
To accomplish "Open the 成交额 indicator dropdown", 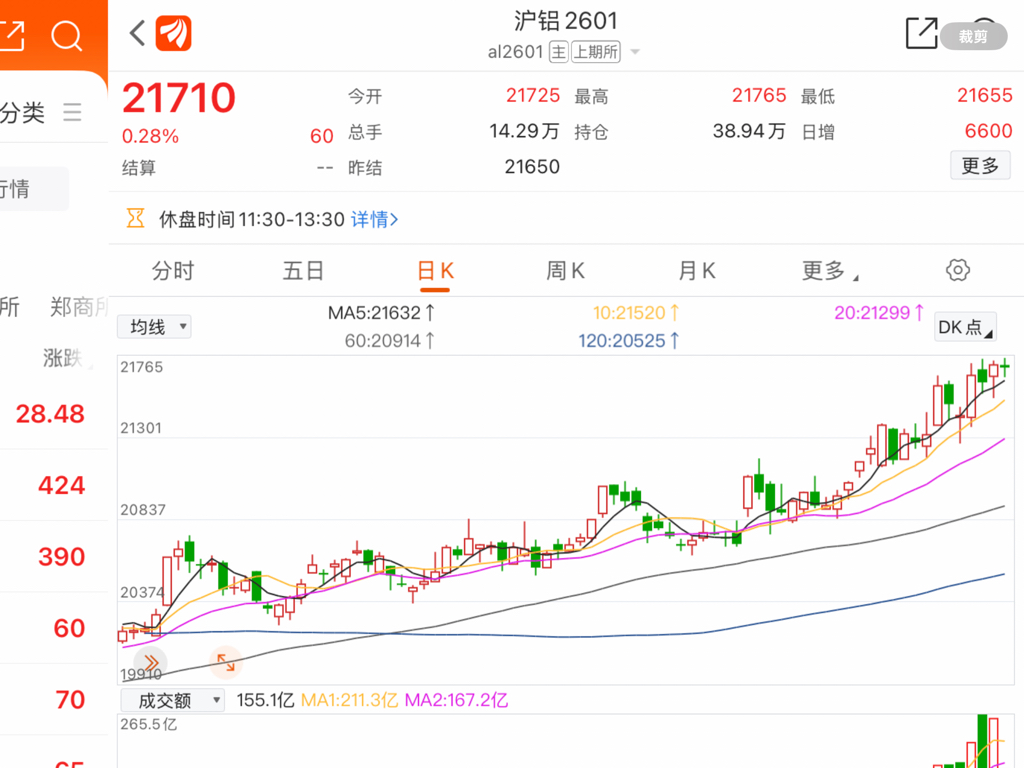I will 173,701.
